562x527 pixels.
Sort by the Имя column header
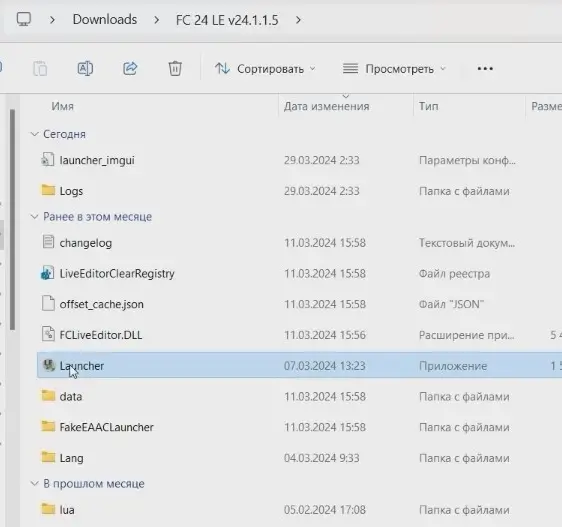click(x=63, y=106)
